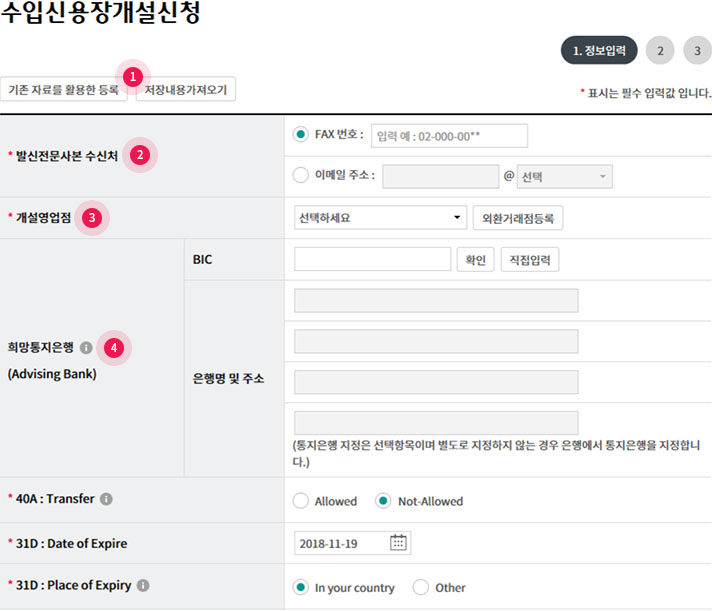Click the pink marker number 4

pos(115,347)
